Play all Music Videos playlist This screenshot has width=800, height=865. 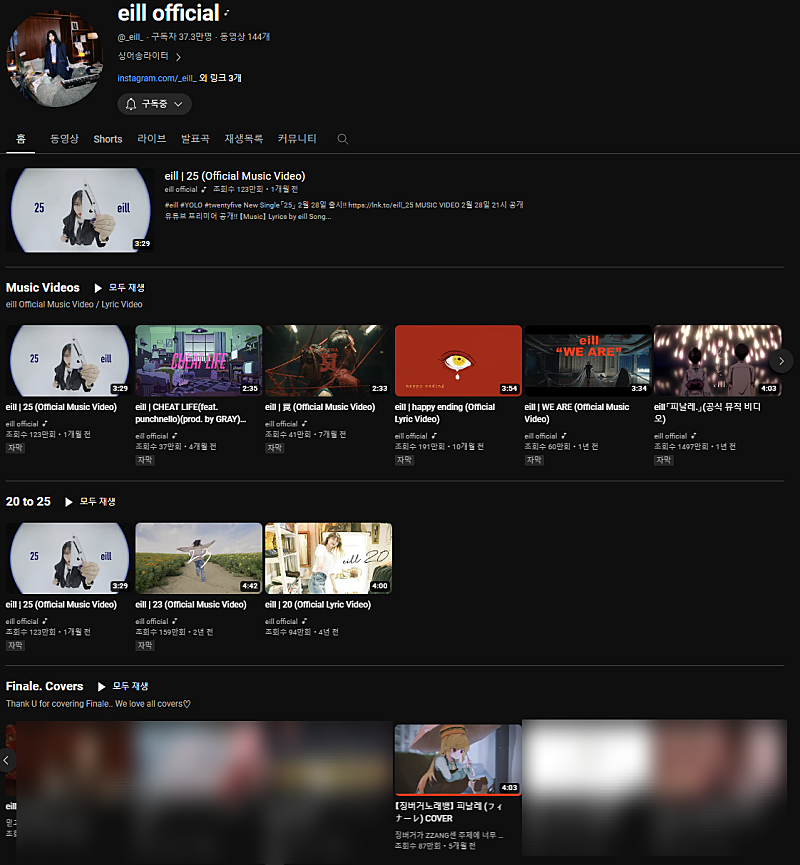(119, 288)
